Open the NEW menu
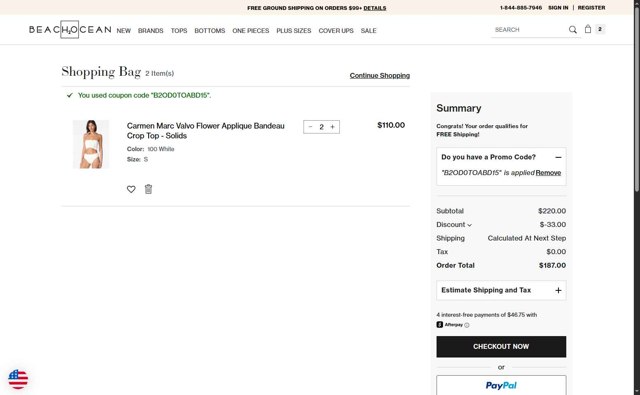Viewport: 640px width, 395px height. click(124, 31)
